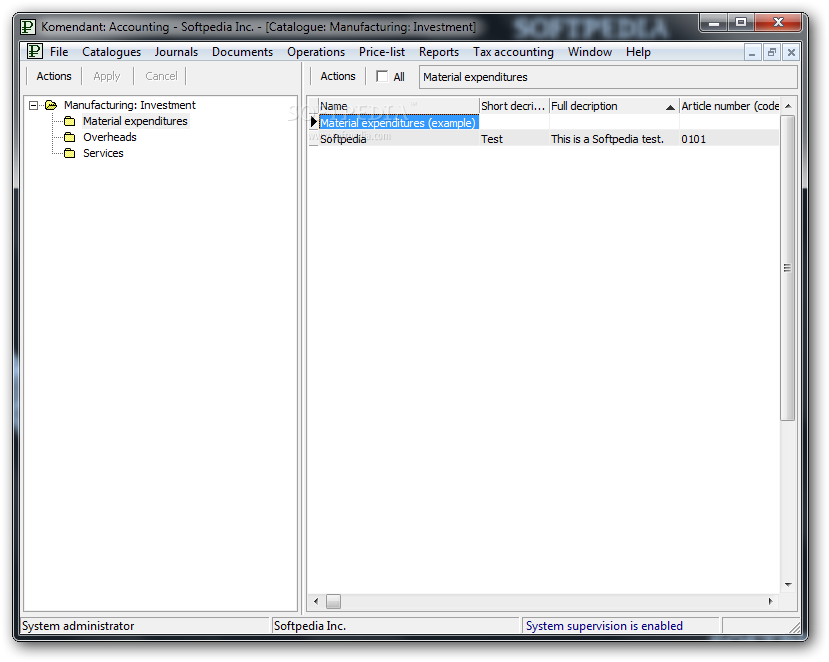
Task: Click the Test short description cell
Action: click(514, 139)
